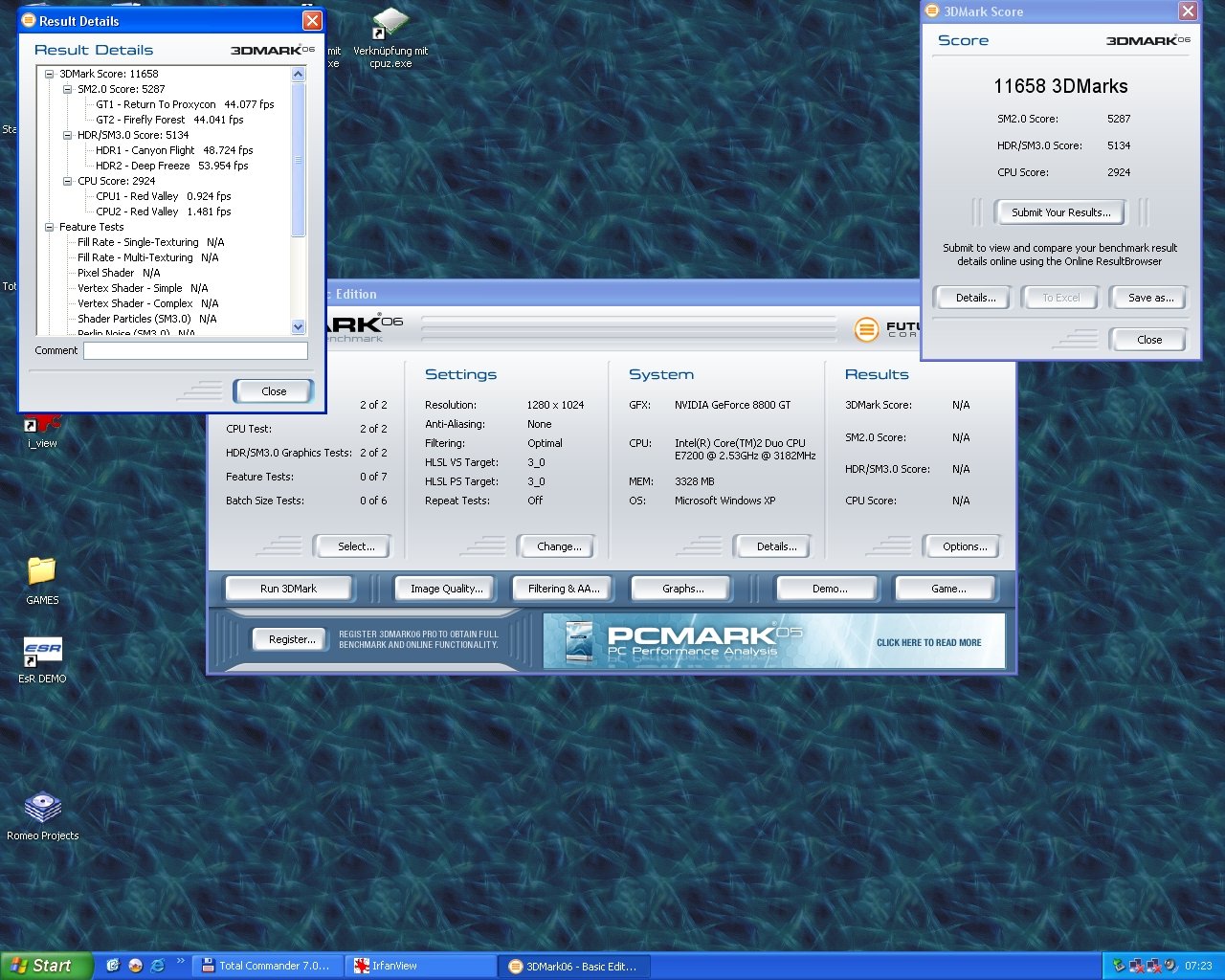Click the To Excel button
This screenshot has width=1225, height=980.
coord(1061,298)
